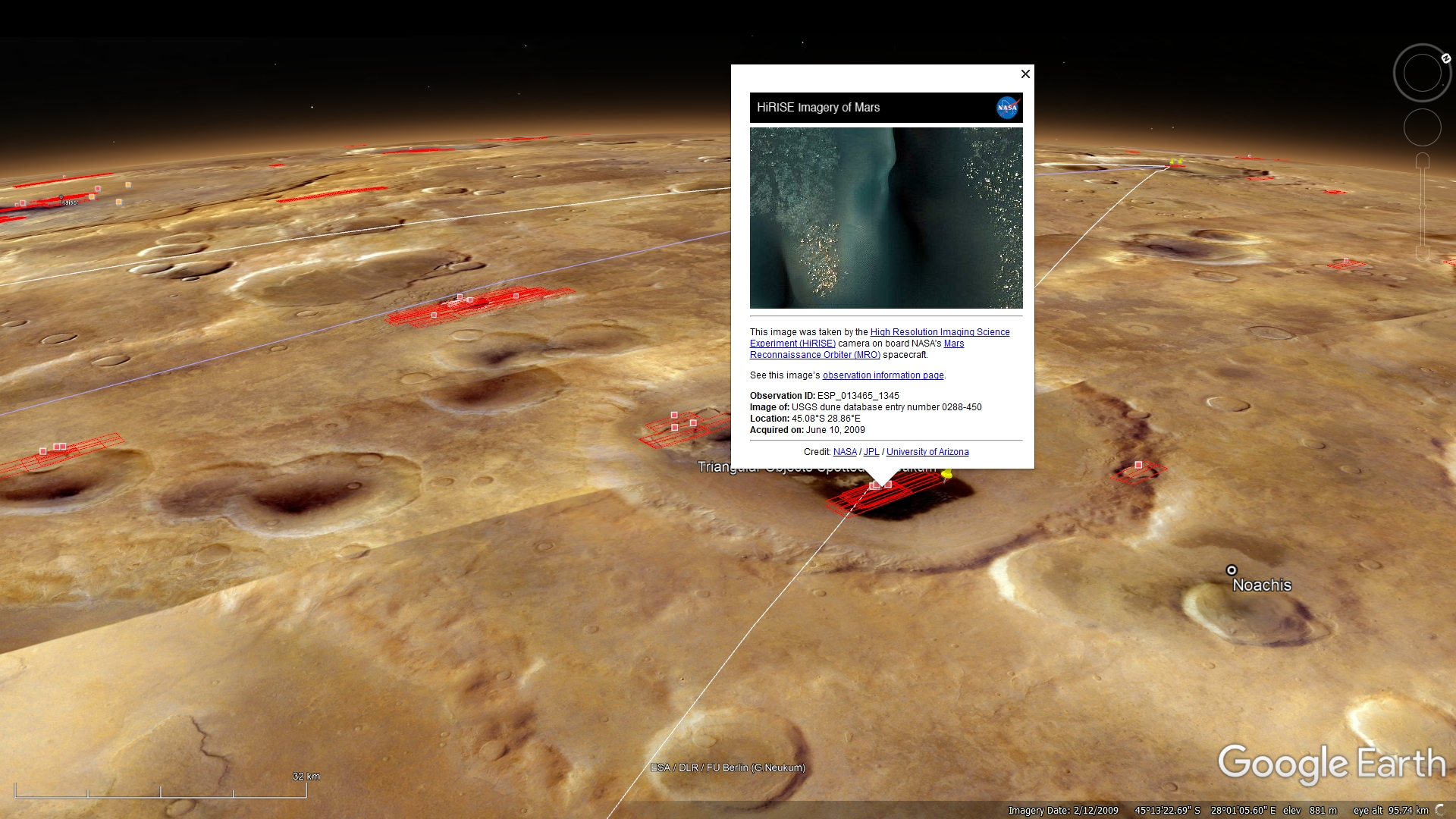Screen dimensions: 1456x819
Task: Click HiRISE Imagery of Mars header title
Action: [x=817, y=108]
